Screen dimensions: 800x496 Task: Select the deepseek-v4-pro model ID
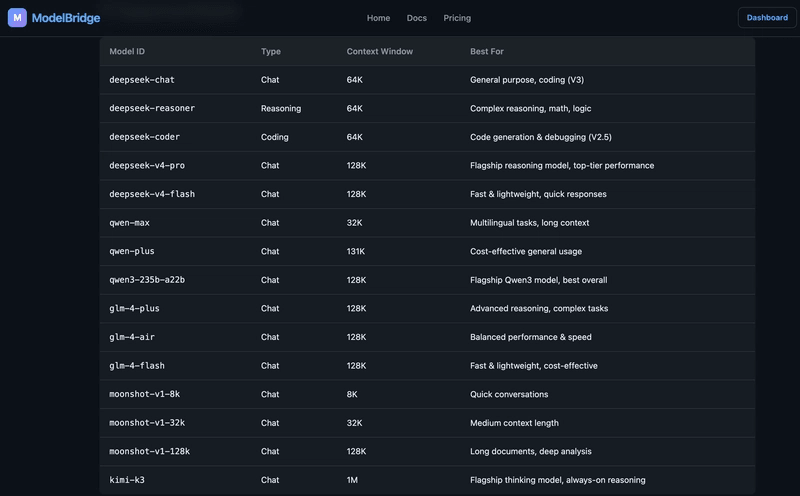pyautogui.click(x=147, y=165)
